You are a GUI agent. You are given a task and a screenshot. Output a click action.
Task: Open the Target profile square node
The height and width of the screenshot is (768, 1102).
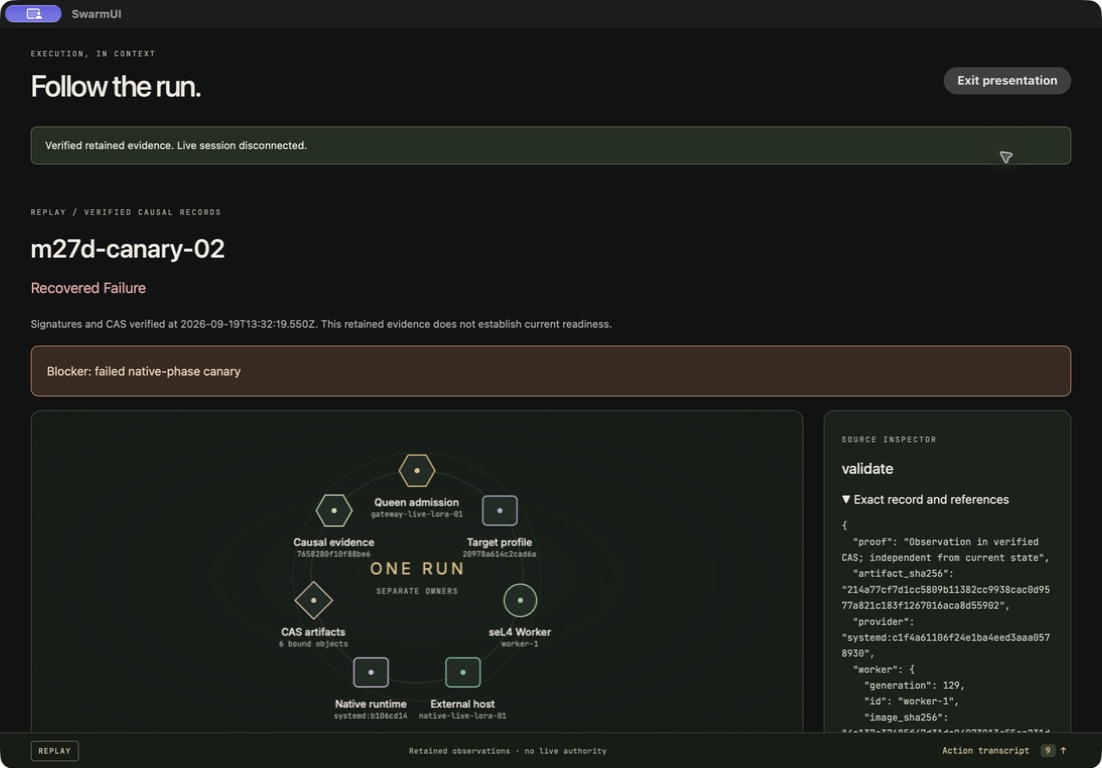point(500,511)
